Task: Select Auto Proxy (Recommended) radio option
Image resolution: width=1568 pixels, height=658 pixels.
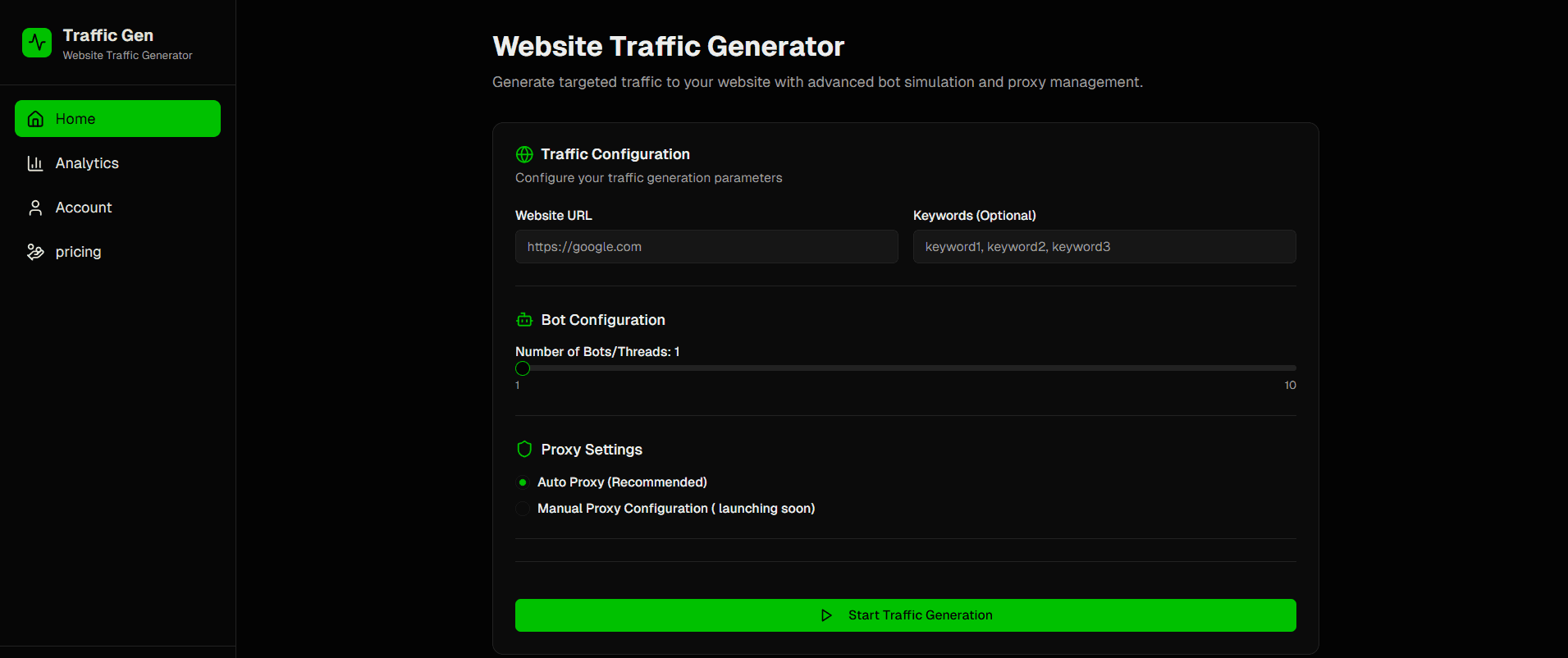Action: tap(523, 482)
